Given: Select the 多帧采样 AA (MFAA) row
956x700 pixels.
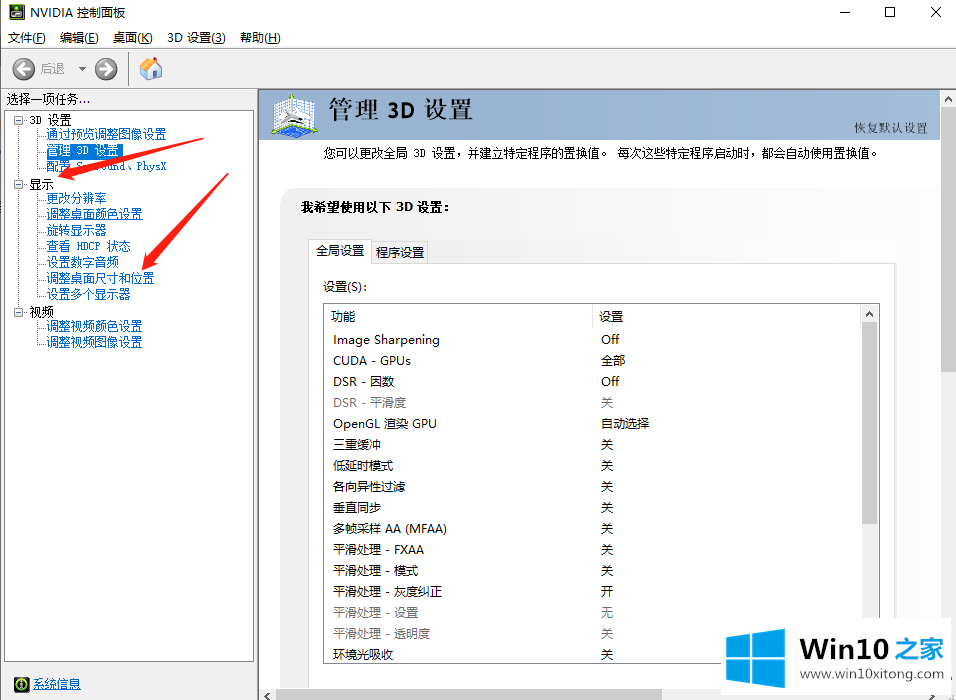Looking at the screenshot, I should click(592, 529).
